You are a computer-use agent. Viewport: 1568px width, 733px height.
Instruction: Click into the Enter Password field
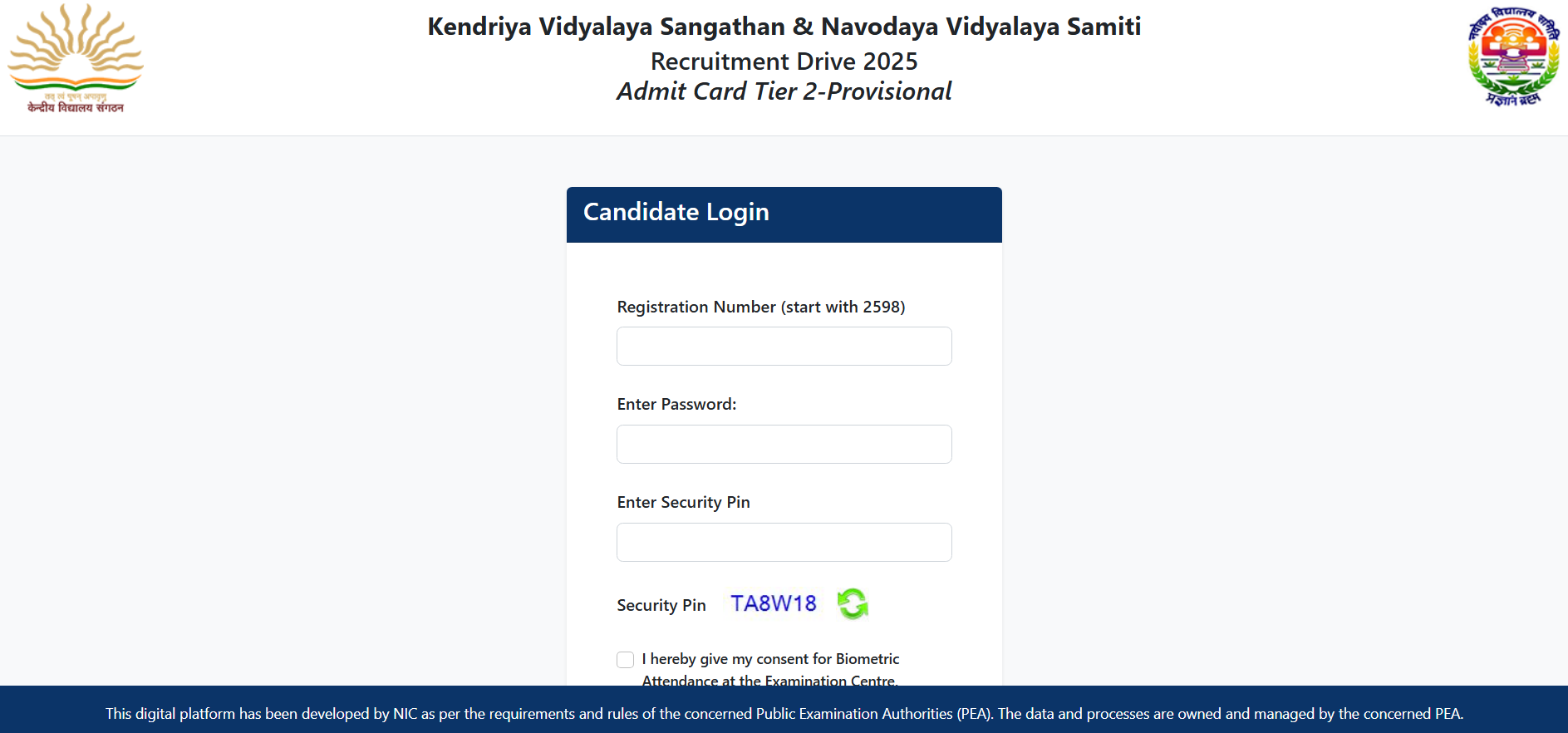[784, 444]
